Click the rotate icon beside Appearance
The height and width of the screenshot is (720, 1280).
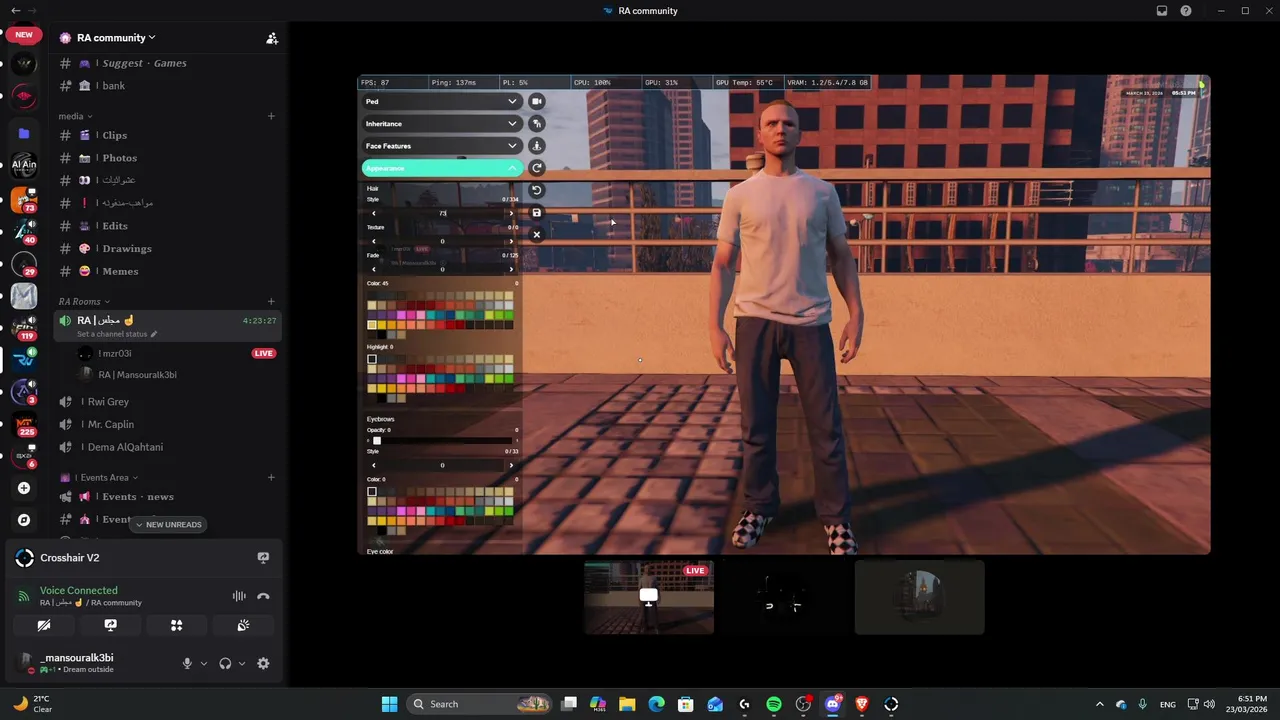tap(537, 168)
